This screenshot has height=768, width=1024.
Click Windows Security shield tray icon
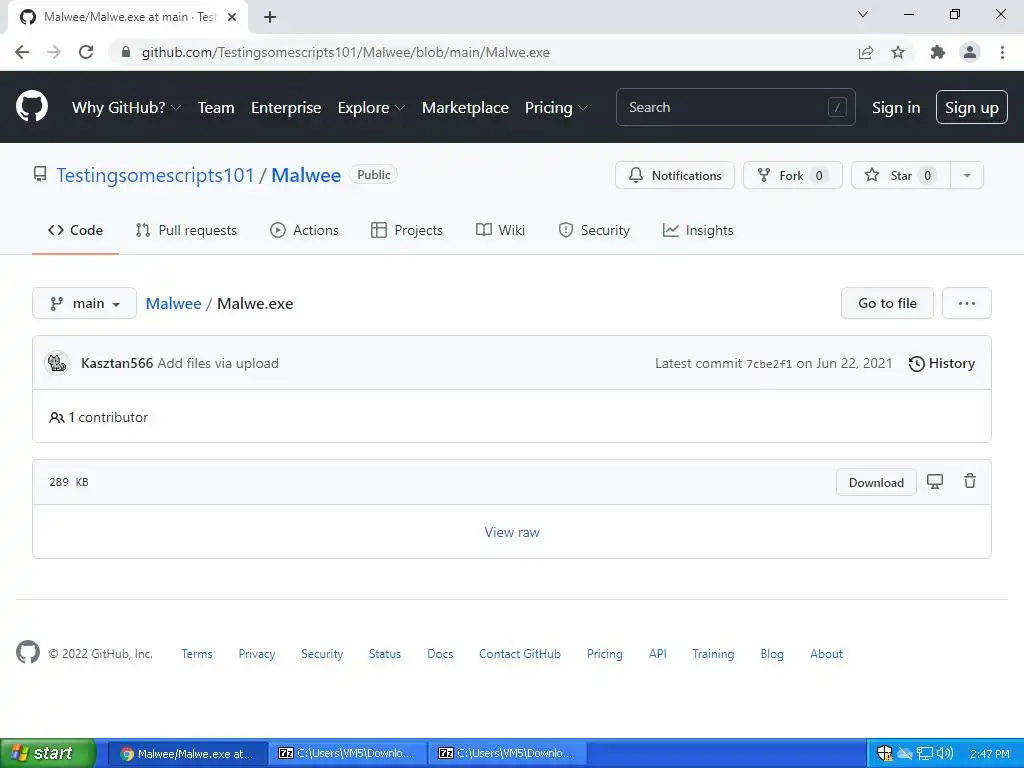(884, 753)
